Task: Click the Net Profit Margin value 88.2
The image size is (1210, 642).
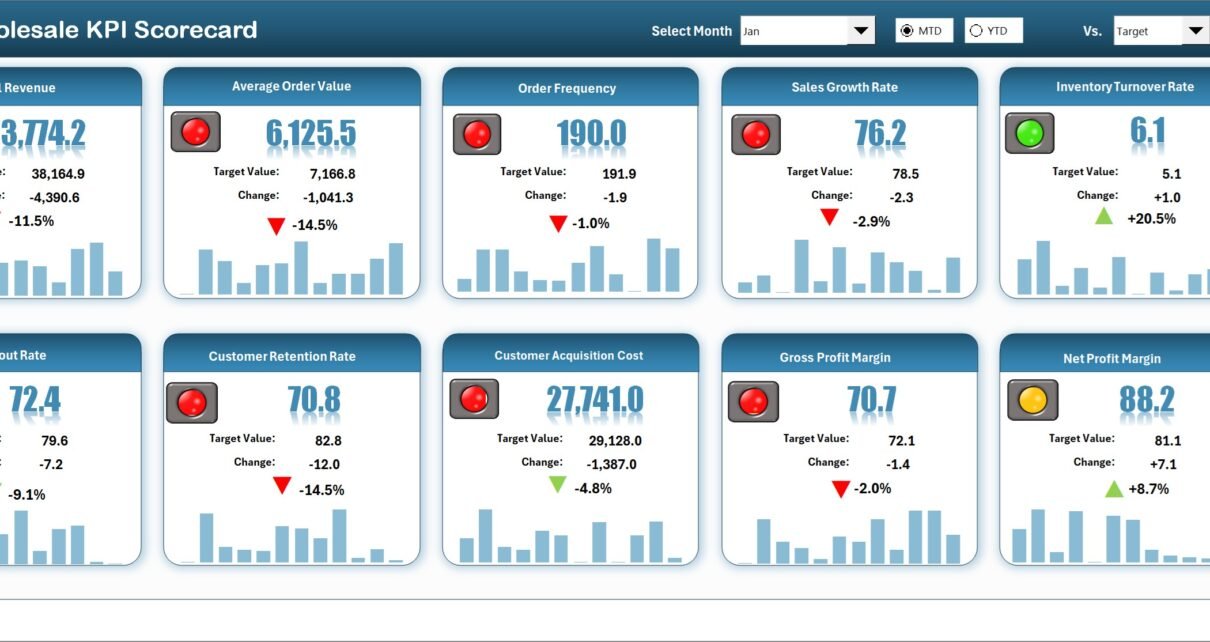Action: pos(1146,400)
